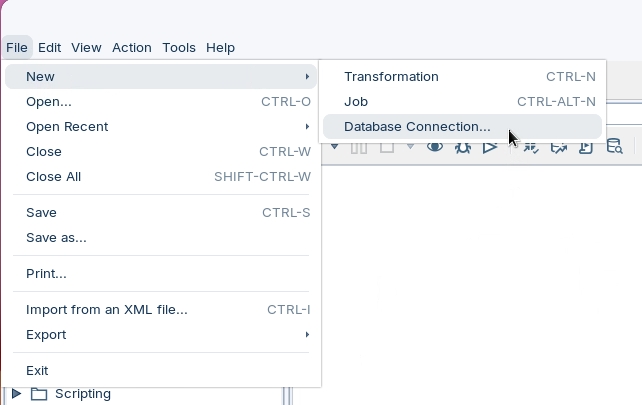The width and height of the screenshot is (642, 405).
Task: Click the Preview eye icon in toolbar
Action: click(x=435, y=147)
